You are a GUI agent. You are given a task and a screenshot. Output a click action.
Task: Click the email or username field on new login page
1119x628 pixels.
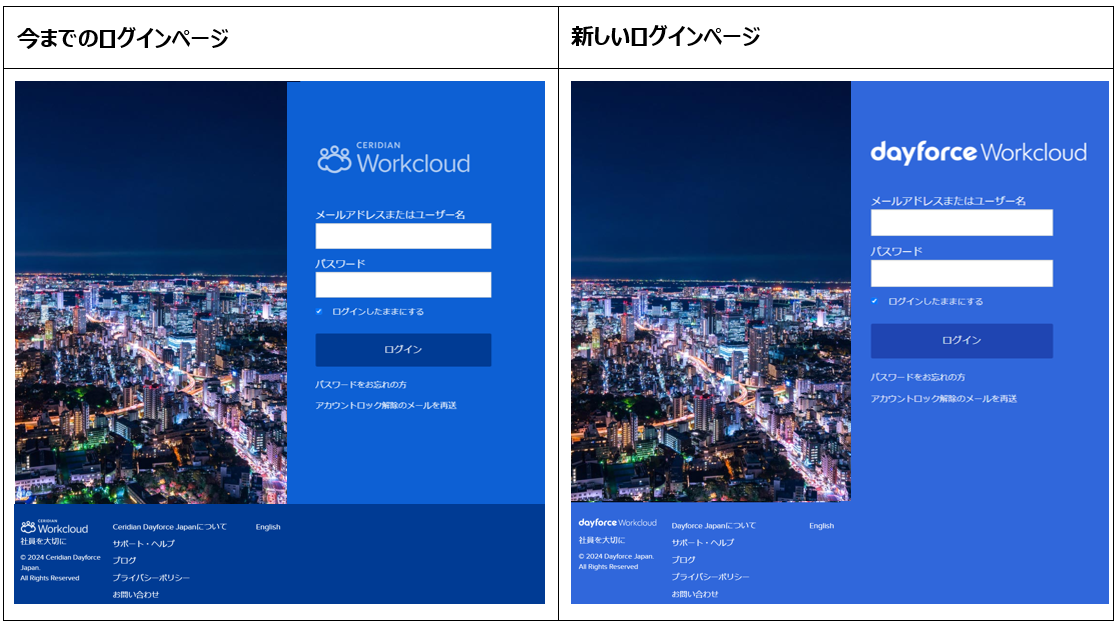pos(961,223)
